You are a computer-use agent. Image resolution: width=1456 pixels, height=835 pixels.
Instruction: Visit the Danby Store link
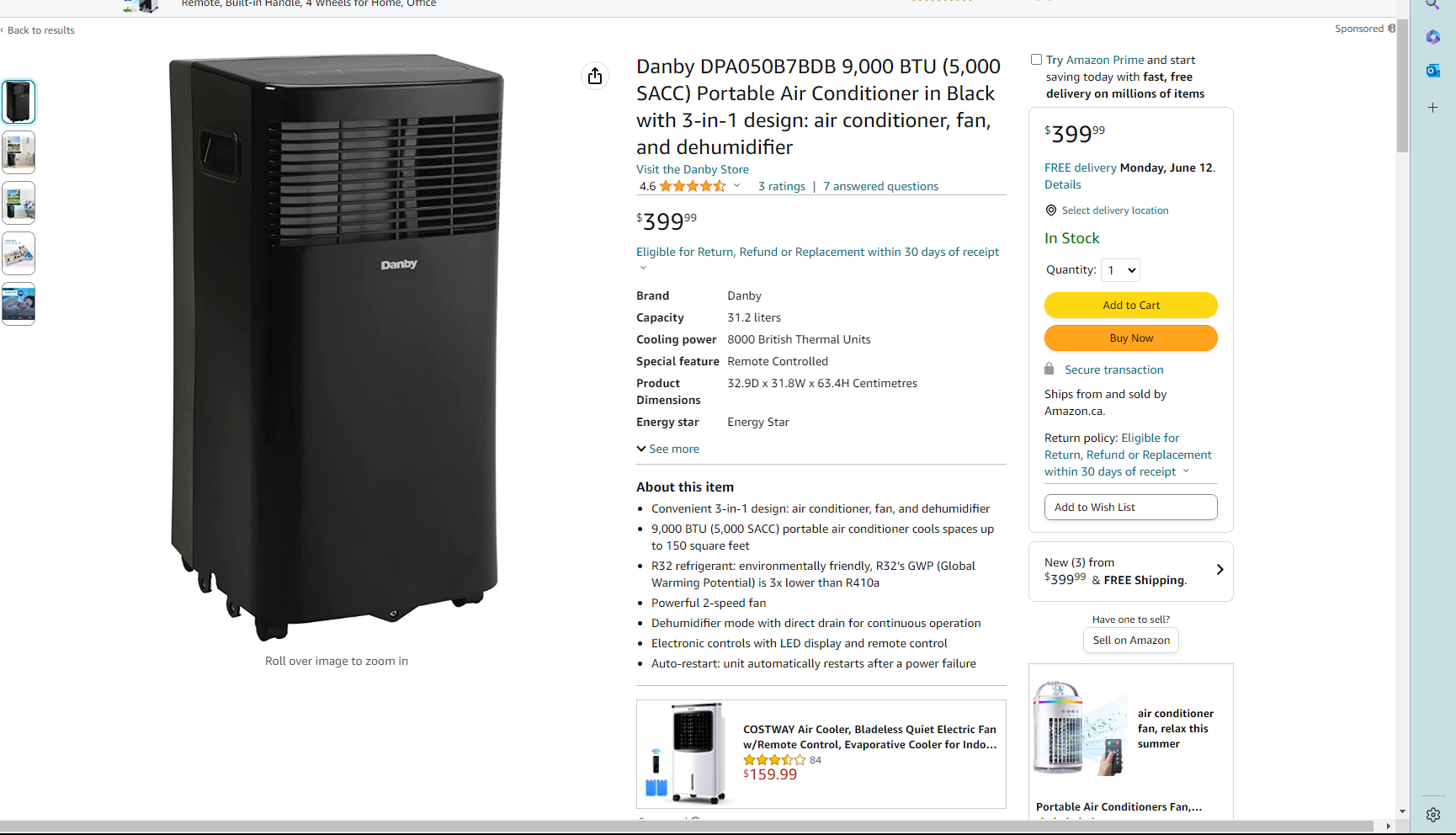click(693, 169)
